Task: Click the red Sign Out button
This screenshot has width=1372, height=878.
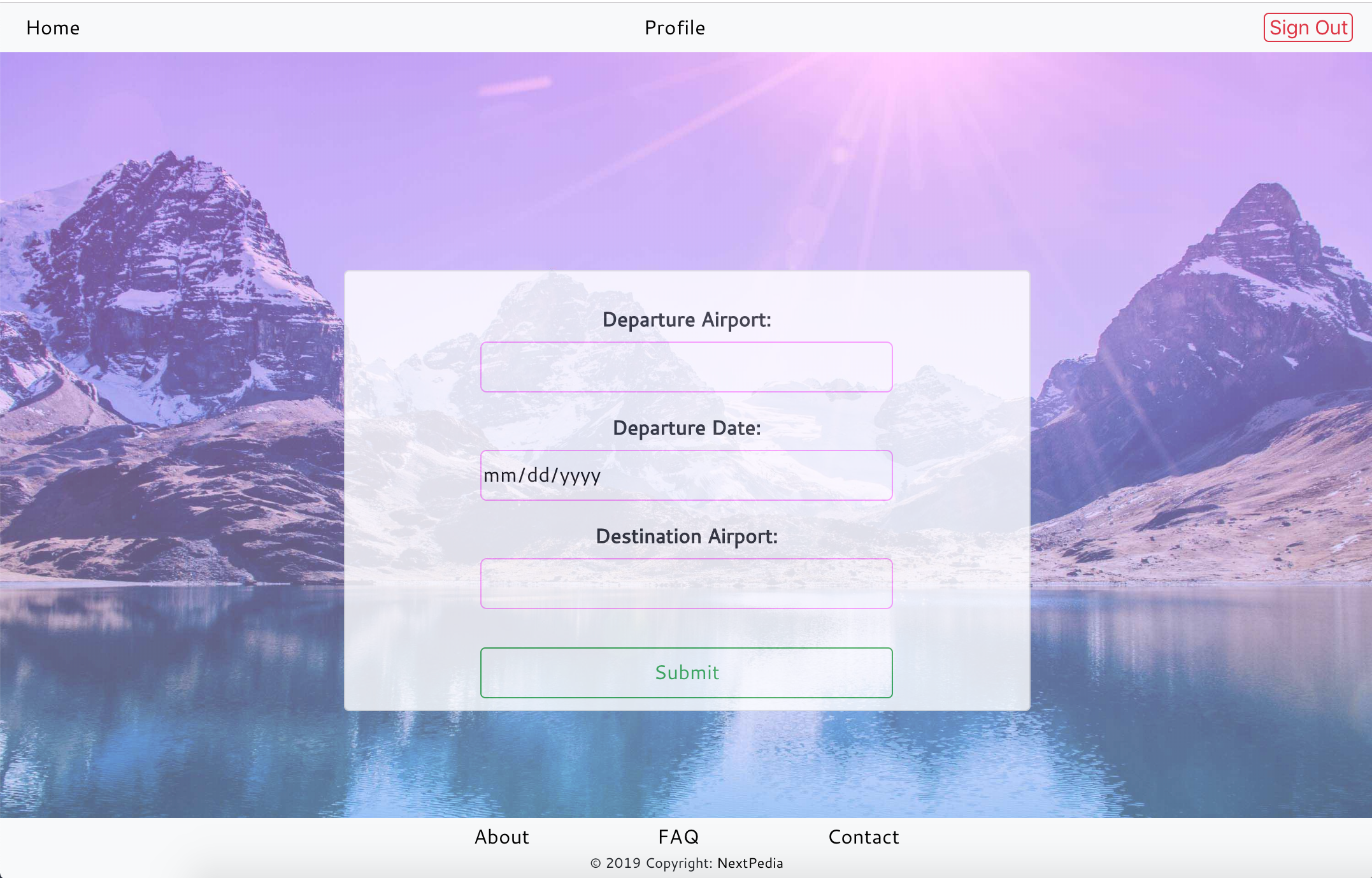Action: (1308, 27)
